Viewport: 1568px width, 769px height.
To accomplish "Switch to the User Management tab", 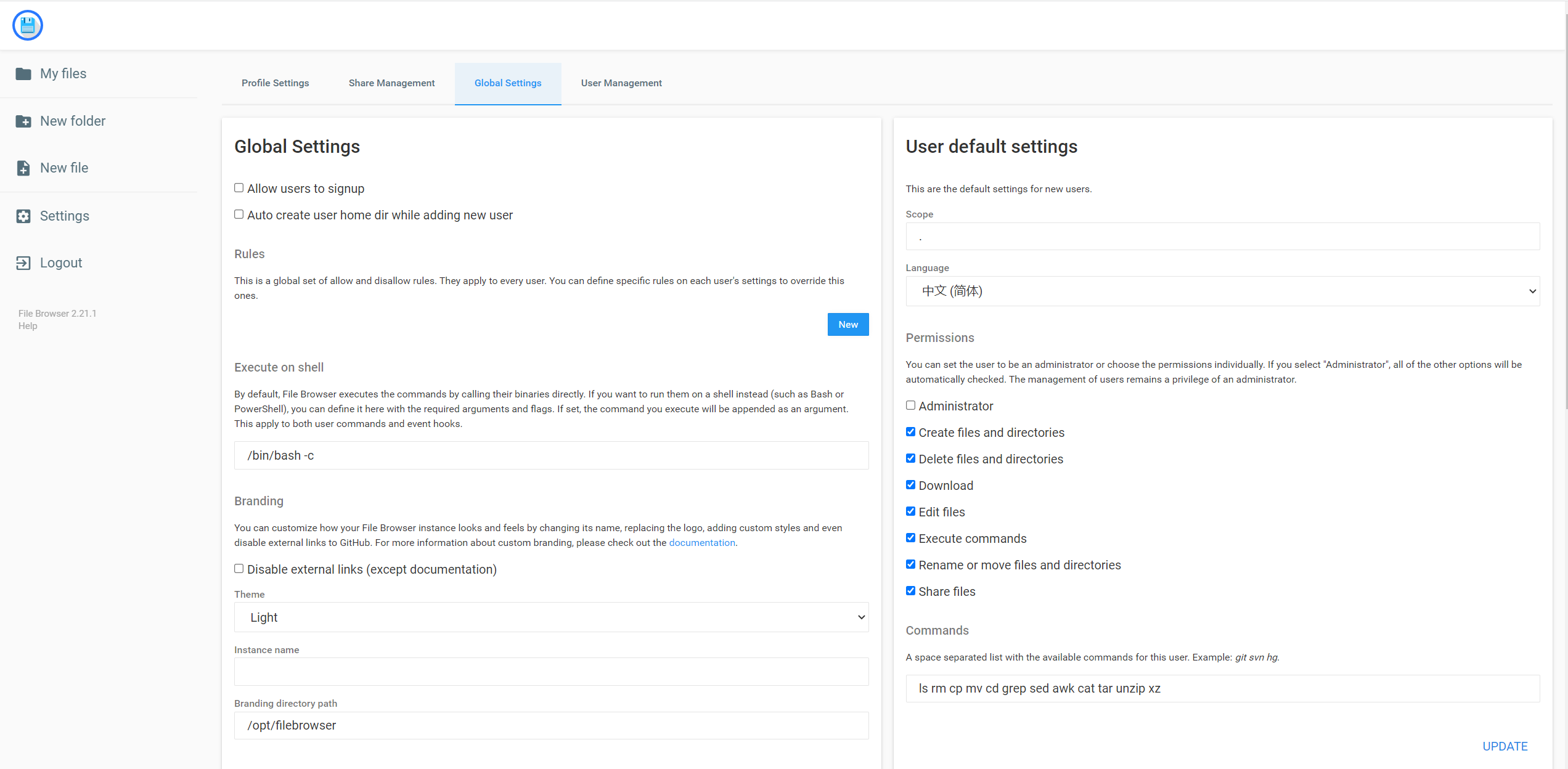I will tap(621, 83).
